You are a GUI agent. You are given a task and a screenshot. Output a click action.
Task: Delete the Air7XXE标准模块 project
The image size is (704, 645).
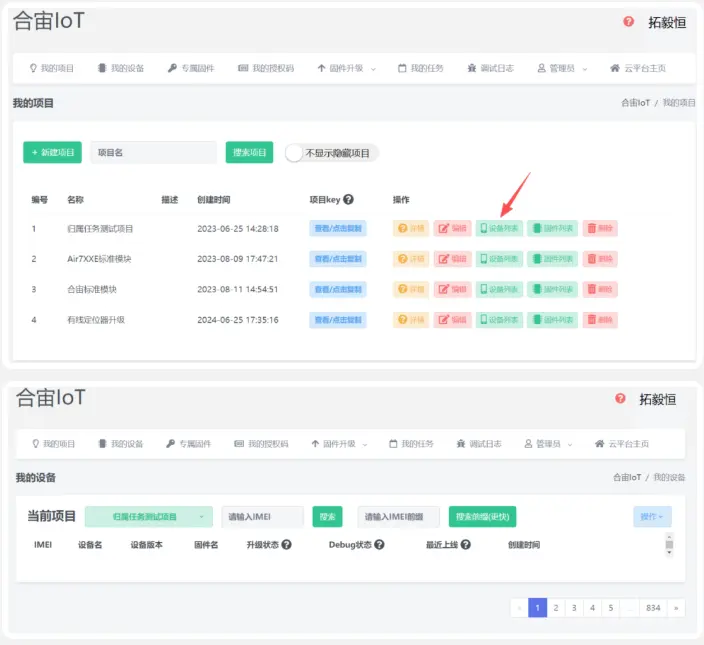click(600, 259)
